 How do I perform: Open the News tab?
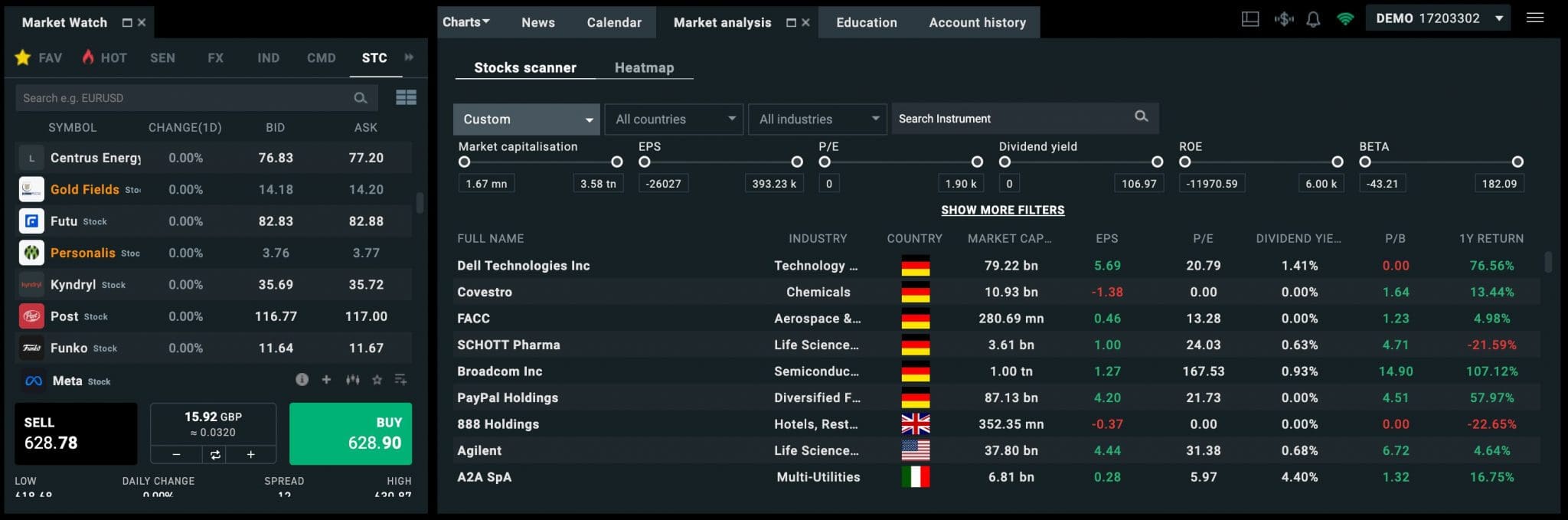538,22
